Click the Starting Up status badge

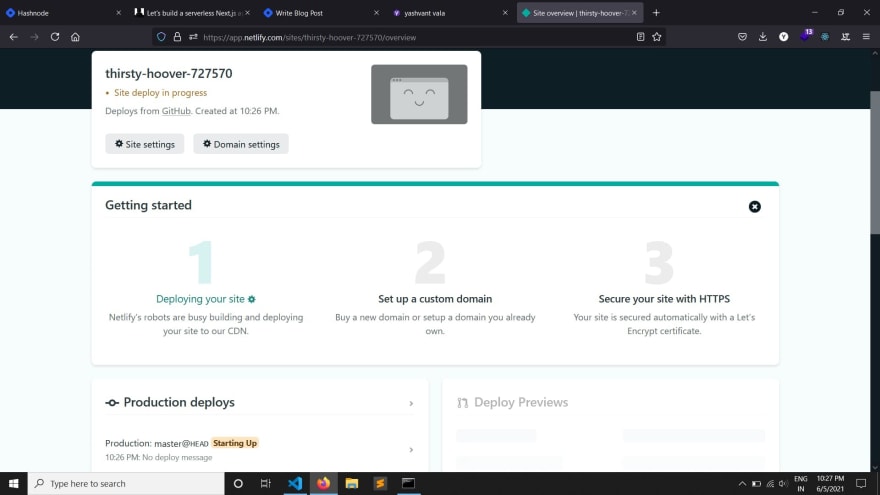tap(235, 443)
